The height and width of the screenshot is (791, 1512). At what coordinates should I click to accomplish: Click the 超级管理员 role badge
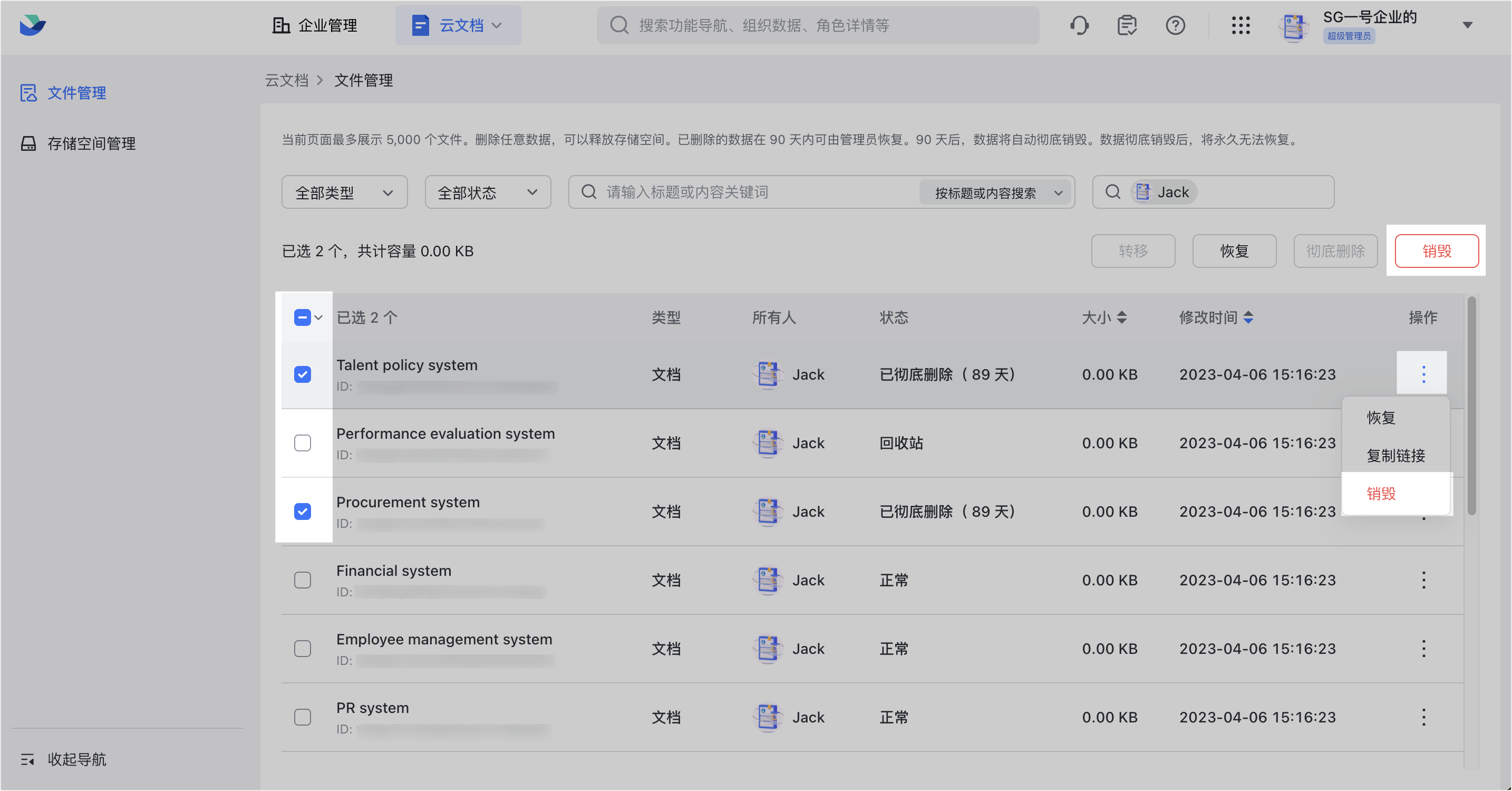tap(1349, 36)
